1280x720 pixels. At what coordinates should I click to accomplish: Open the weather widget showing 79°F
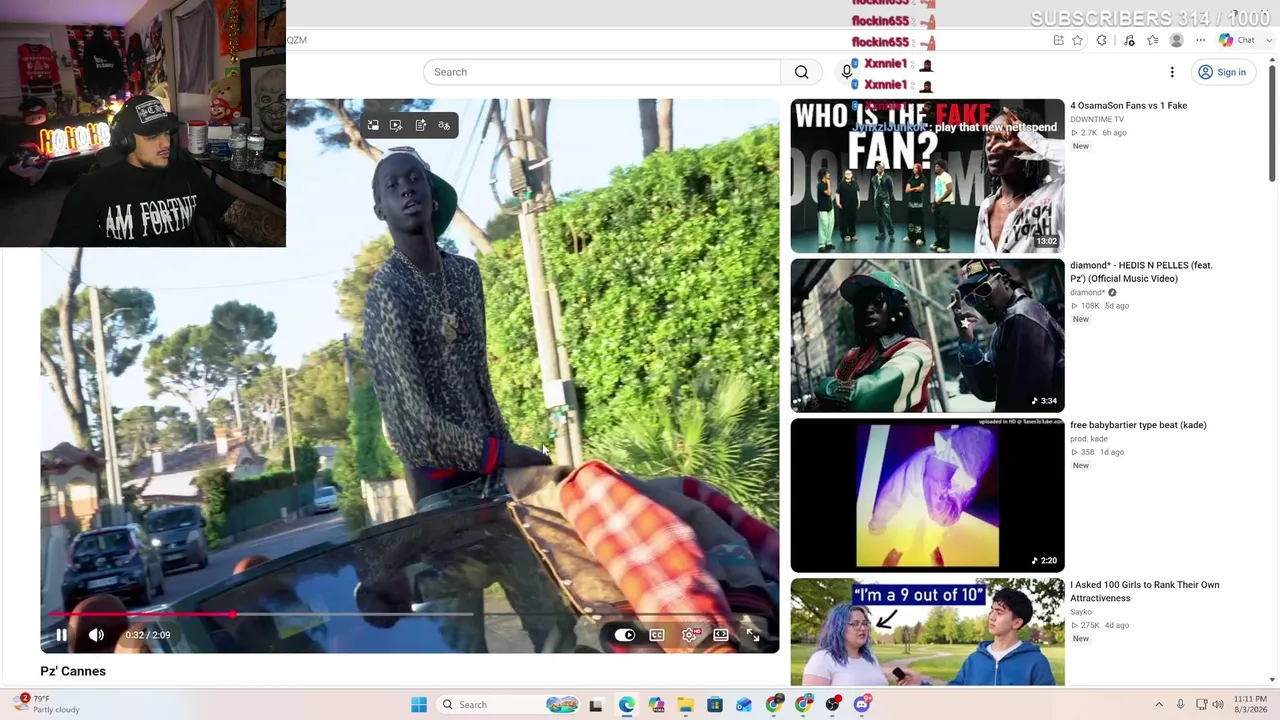(x=46, y=704)
